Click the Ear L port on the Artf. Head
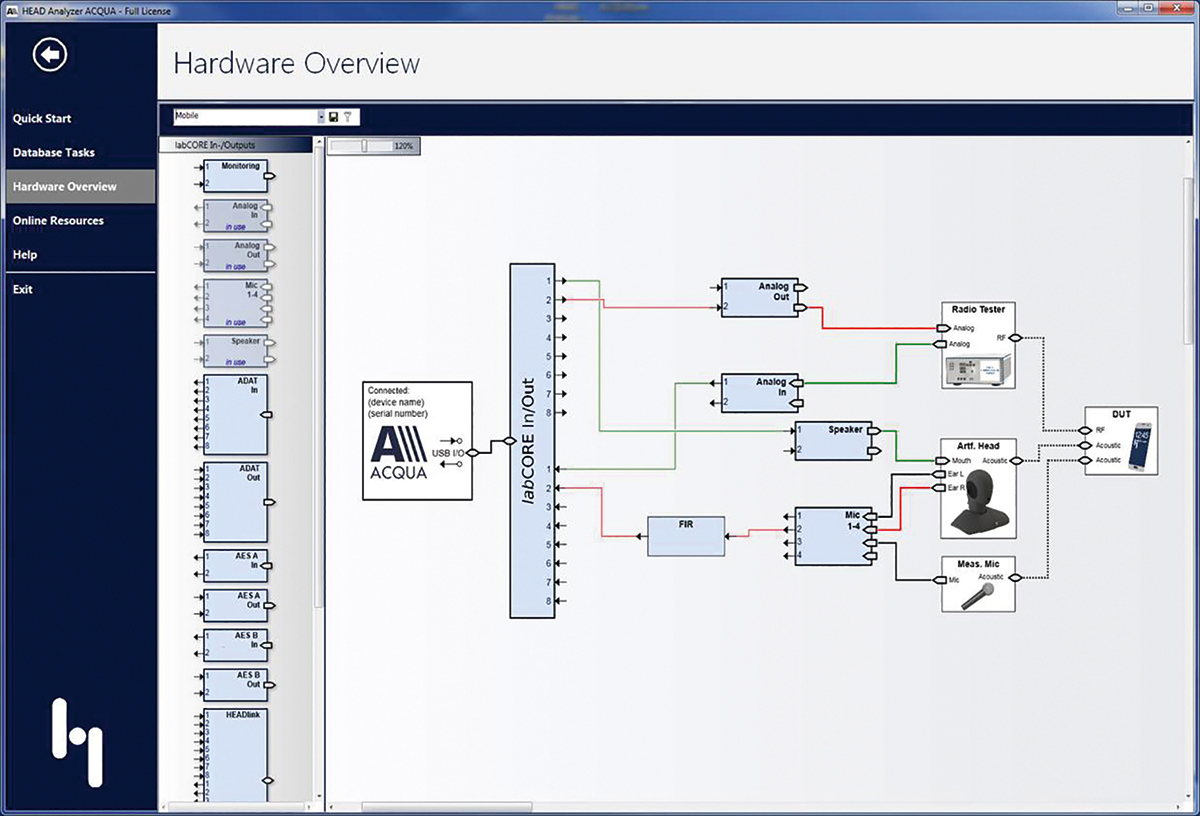 (x=940, y=474)
